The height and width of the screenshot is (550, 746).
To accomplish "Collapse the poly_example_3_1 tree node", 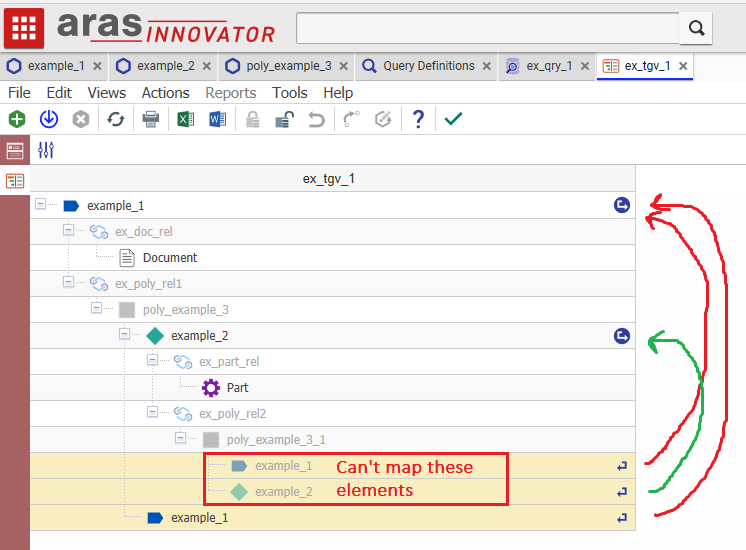I will (x=181, y=439).
